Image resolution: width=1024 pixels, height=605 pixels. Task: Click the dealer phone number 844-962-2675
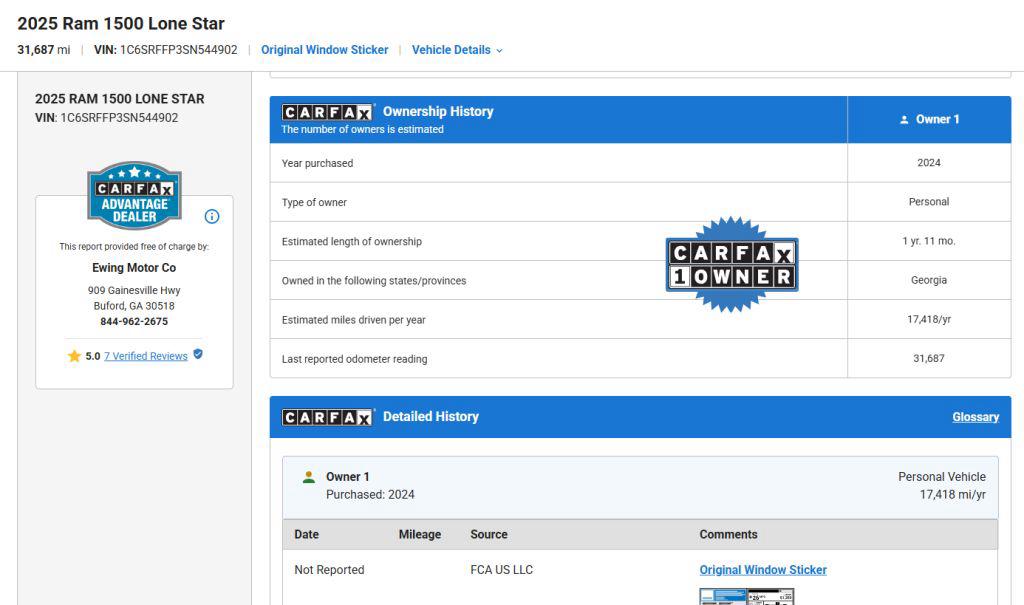(134, 321)
